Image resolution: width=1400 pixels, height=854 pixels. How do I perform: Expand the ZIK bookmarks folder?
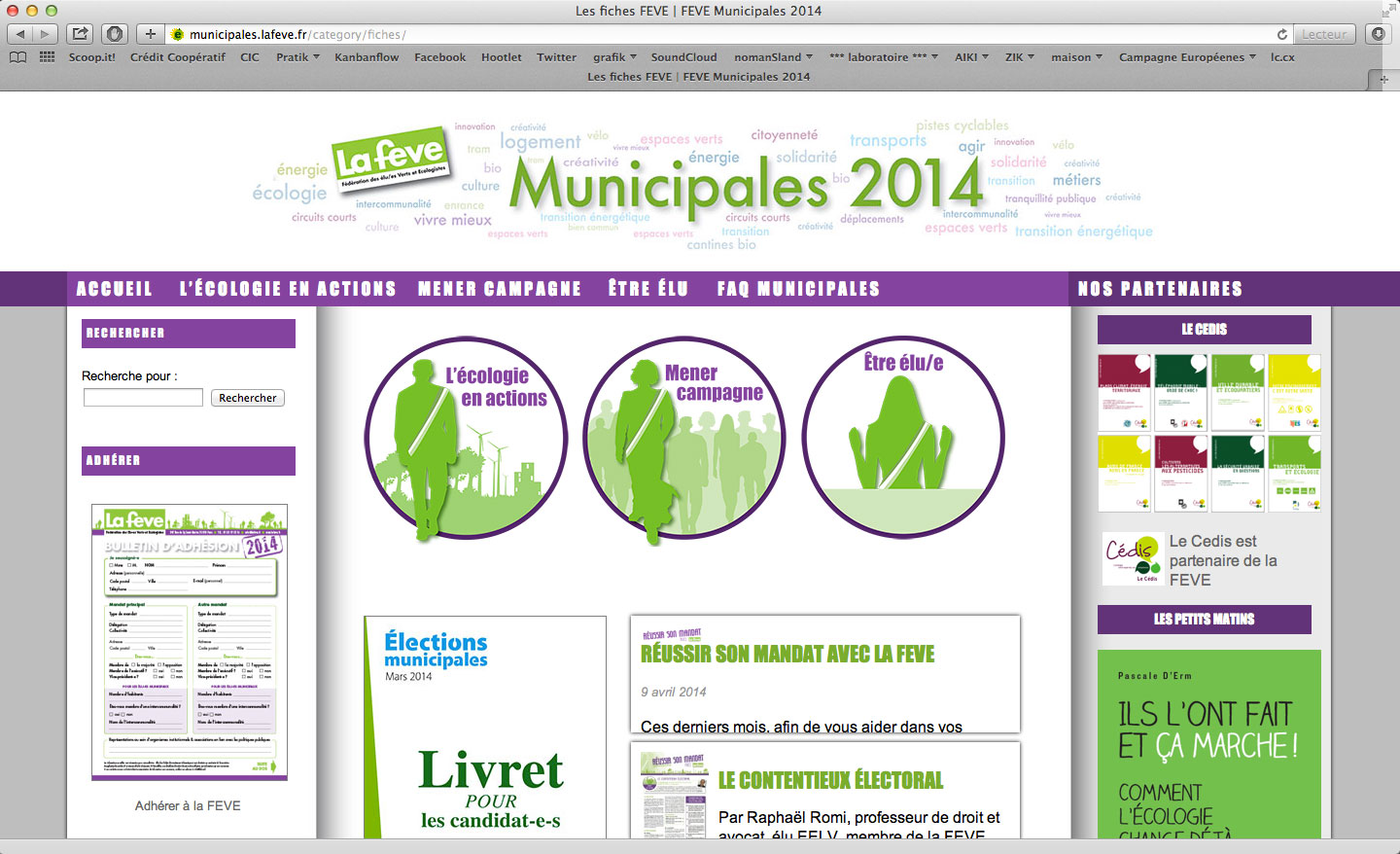pyautogui.click(x=1020, y=57)
